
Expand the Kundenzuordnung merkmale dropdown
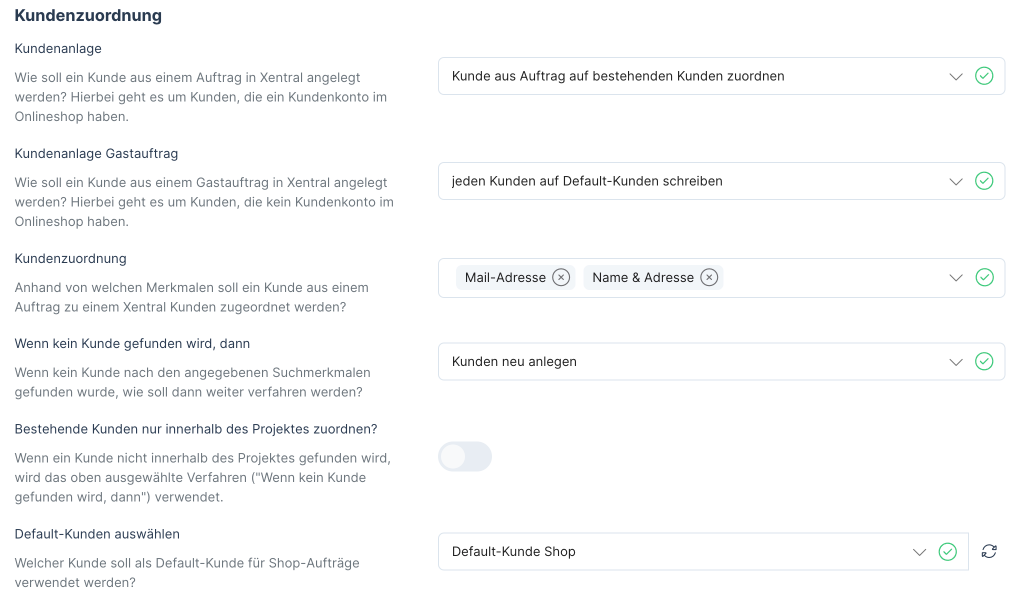tap(956, 277)
